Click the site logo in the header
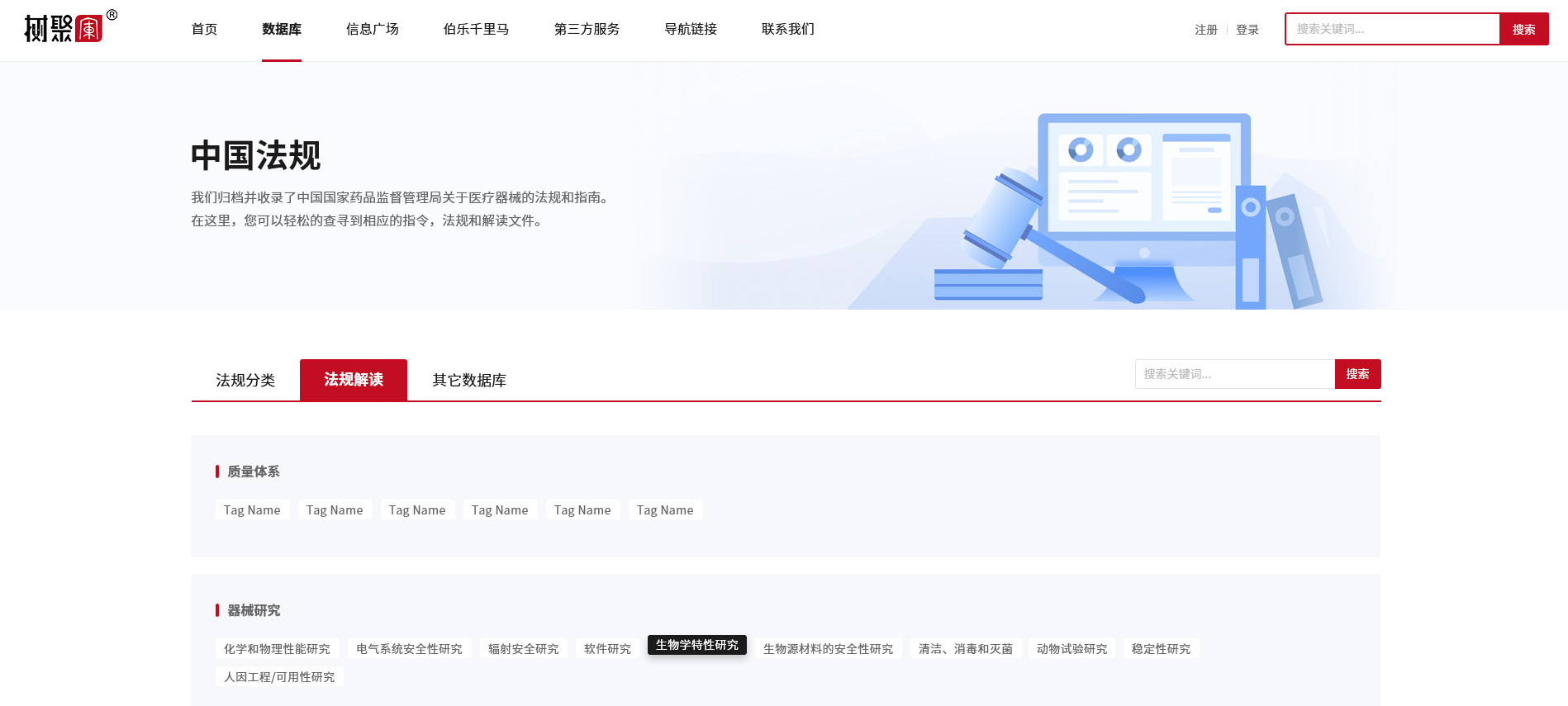The image size is (1568, 706). (64, 28)
